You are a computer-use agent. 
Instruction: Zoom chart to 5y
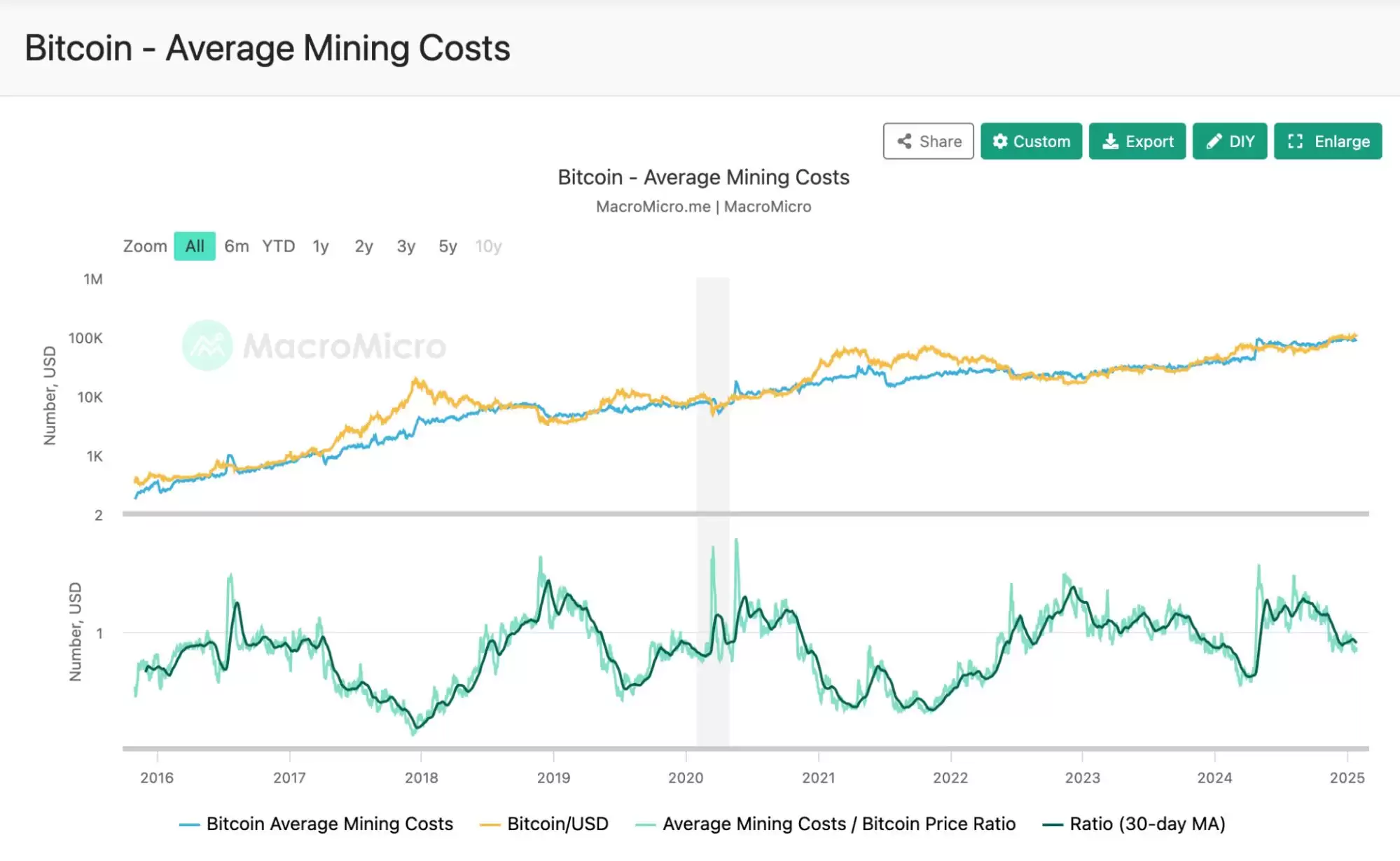point(448,247)
